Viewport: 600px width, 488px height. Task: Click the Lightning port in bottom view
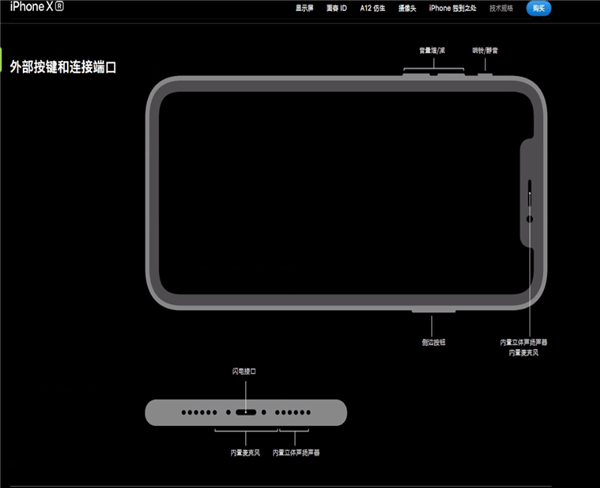point(246,412)
